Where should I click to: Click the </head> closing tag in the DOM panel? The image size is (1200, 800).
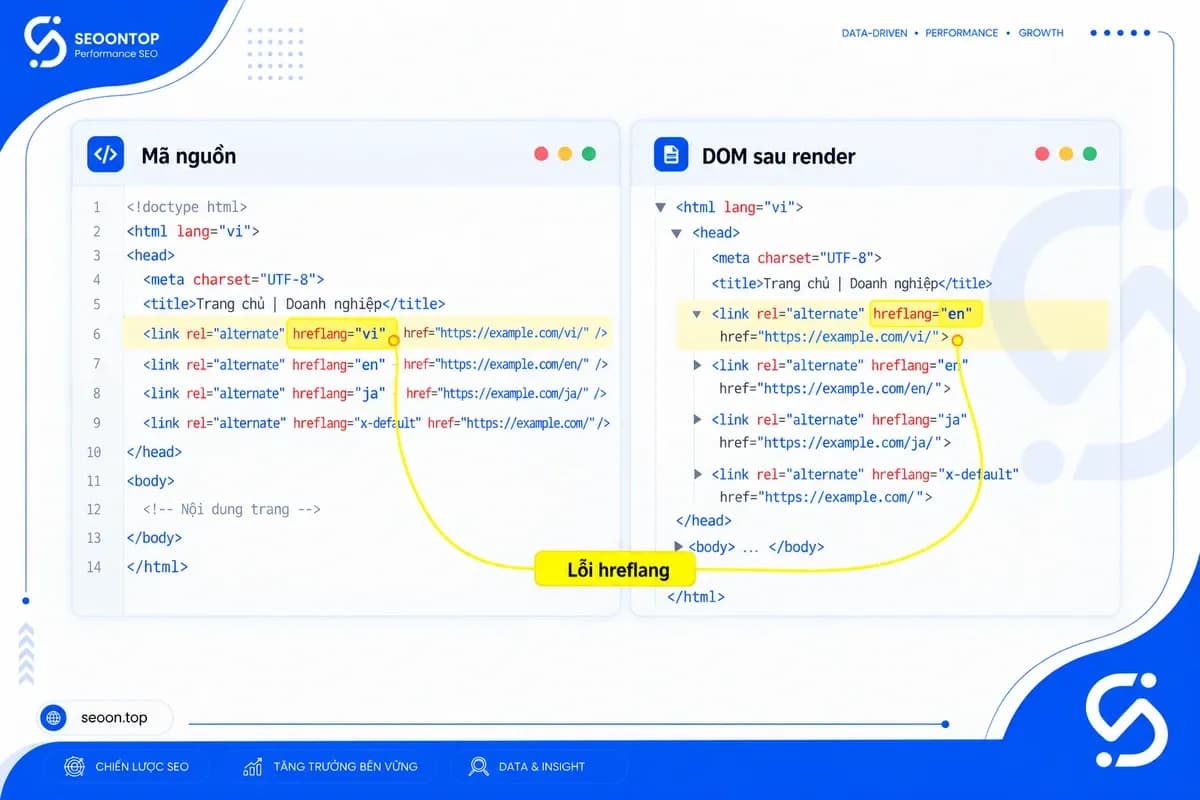(704, 521)
